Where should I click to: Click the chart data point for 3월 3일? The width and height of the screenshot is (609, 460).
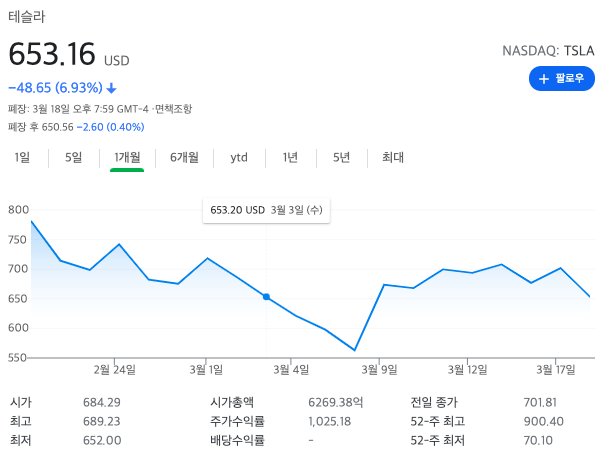(x=266, y=297)
